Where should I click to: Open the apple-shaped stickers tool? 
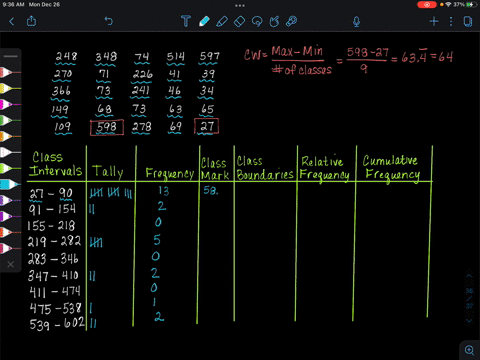[x=274, y=22]
